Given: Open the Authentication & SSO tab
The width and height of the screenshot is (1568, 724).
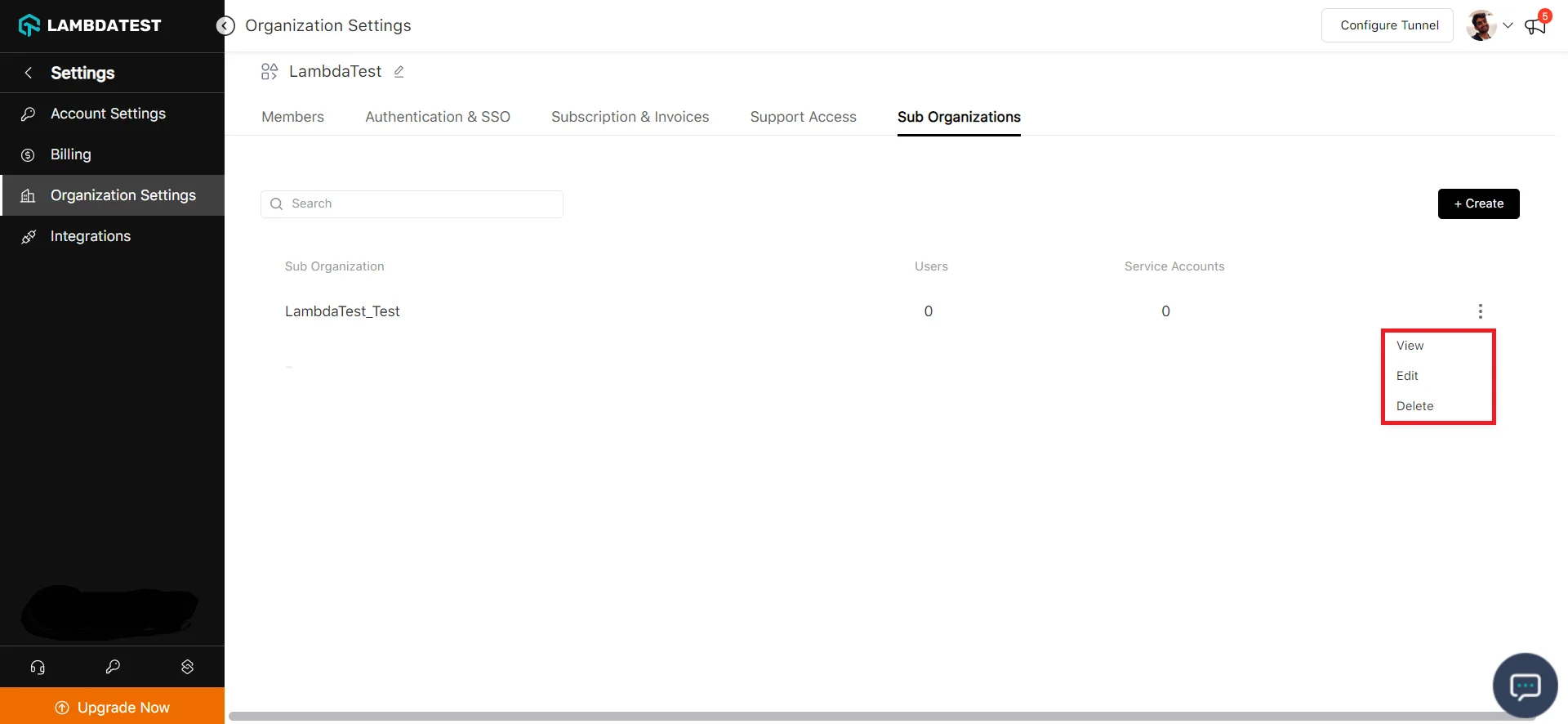Looking at the screenshot, I should coord(437,117).
